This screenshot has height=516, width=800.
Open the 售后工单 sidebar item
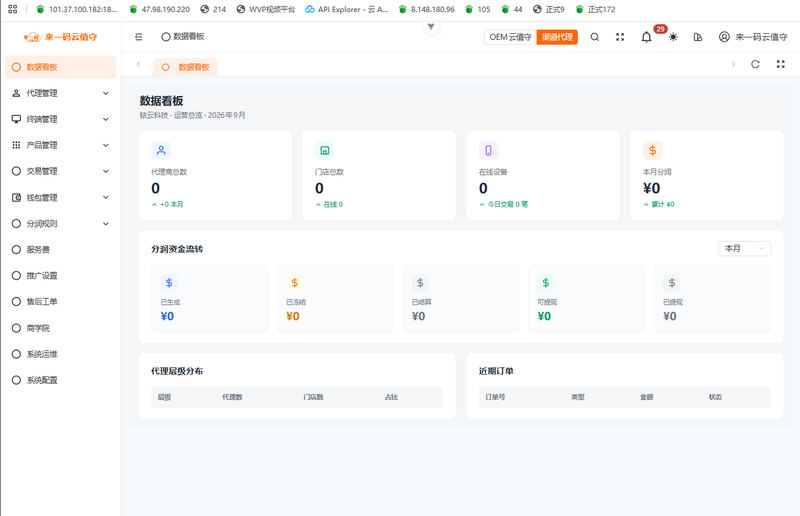coord(60,302)
